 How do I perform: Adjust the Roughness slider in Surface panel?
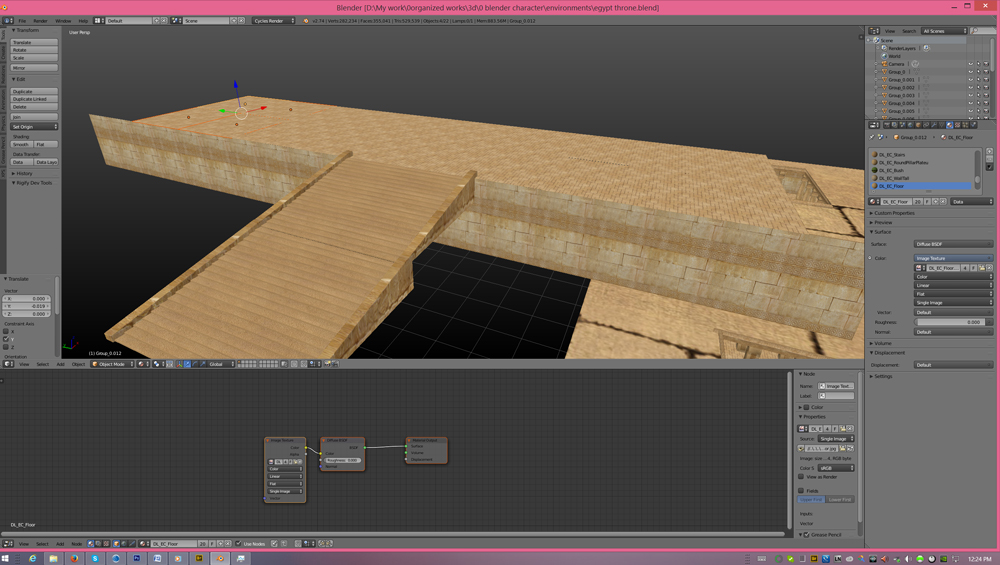point(954,322)
